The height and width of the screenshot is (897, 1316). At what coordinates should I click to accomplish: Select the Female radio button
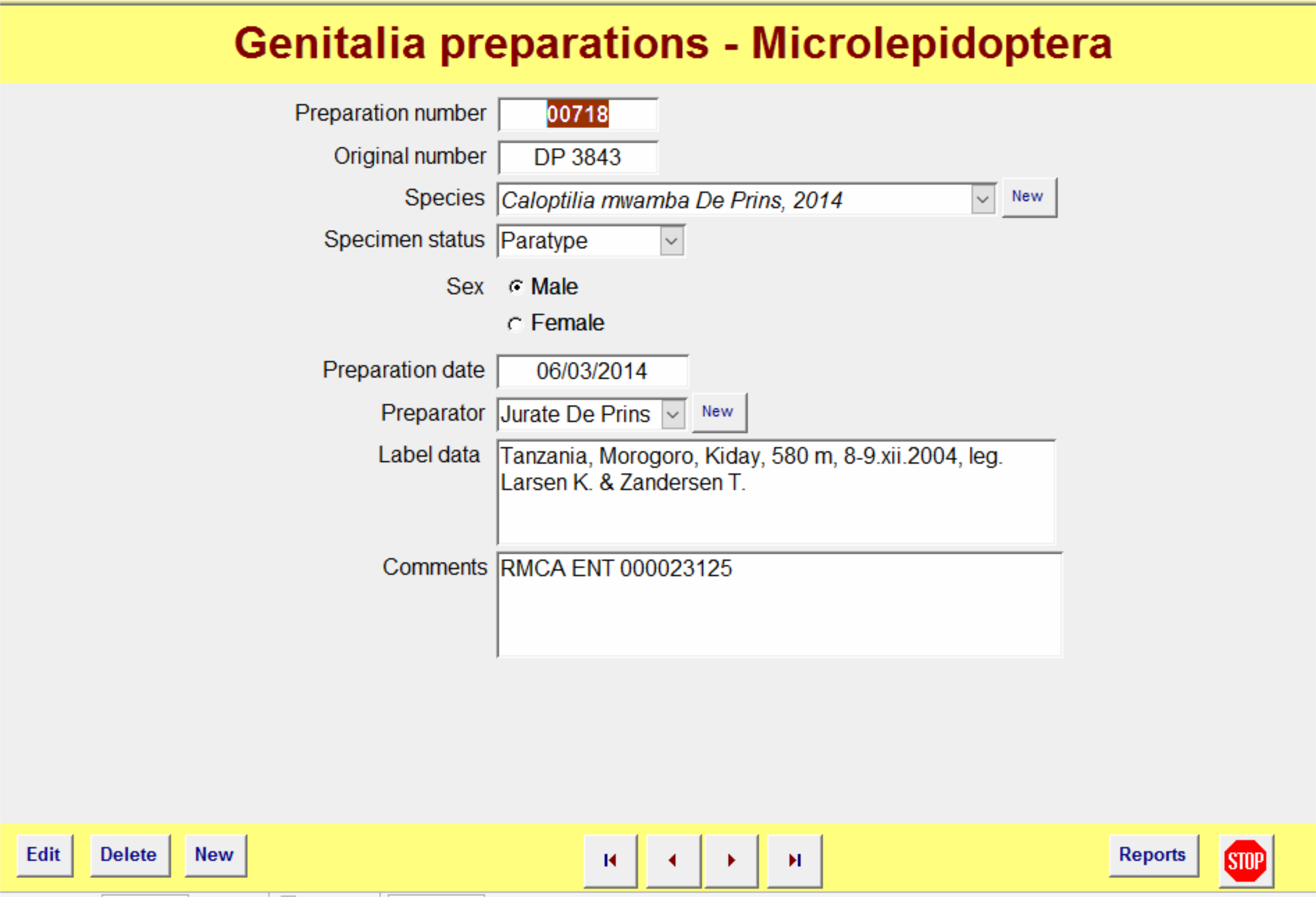tap(515, 324)
